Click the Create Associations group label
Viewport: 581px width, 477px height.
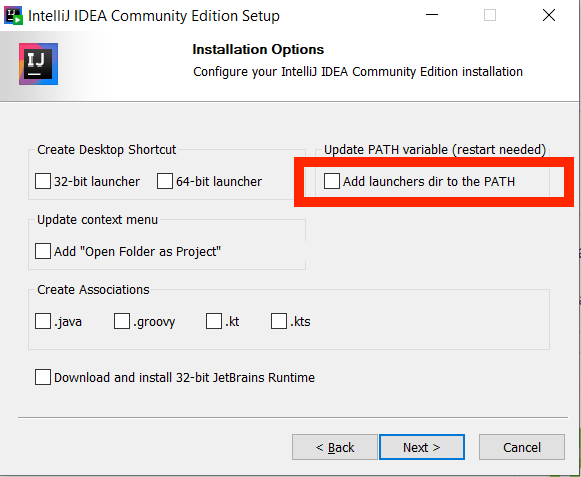(x=93, y=289)
